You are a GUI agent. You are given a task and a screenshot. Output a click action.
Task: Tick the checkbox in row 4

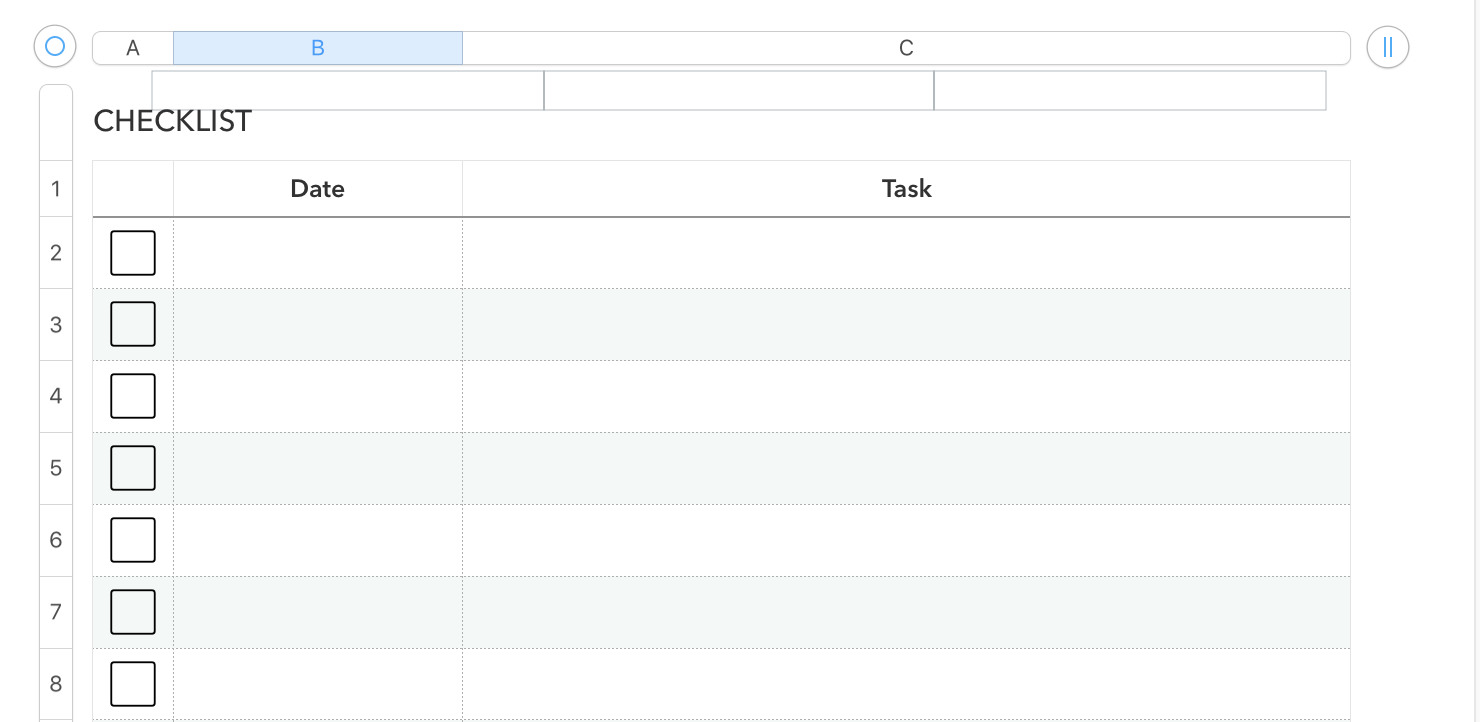point(133,396)
